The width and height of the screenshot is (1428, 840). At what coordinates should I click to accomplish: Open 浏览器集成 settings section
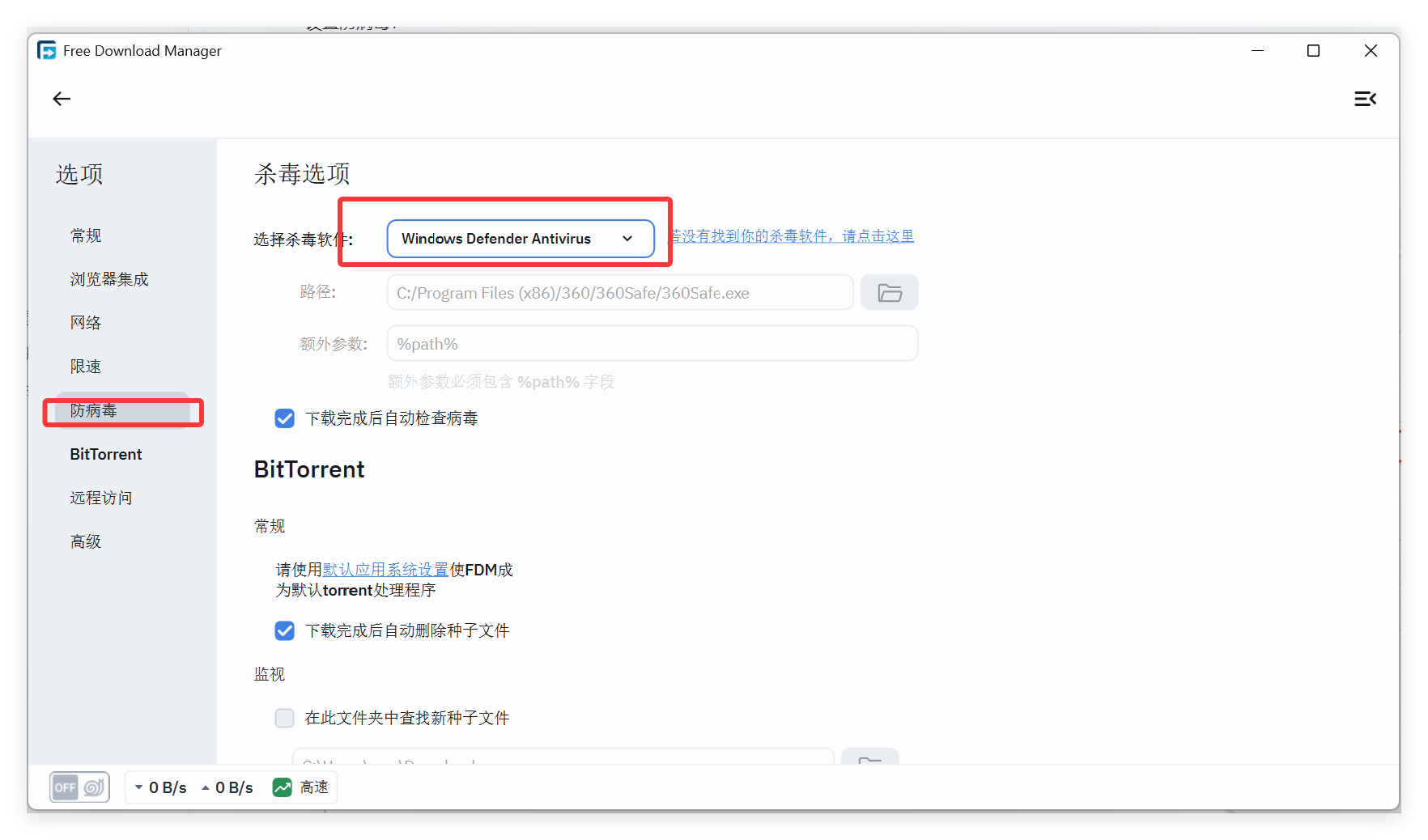pos(109,279)
